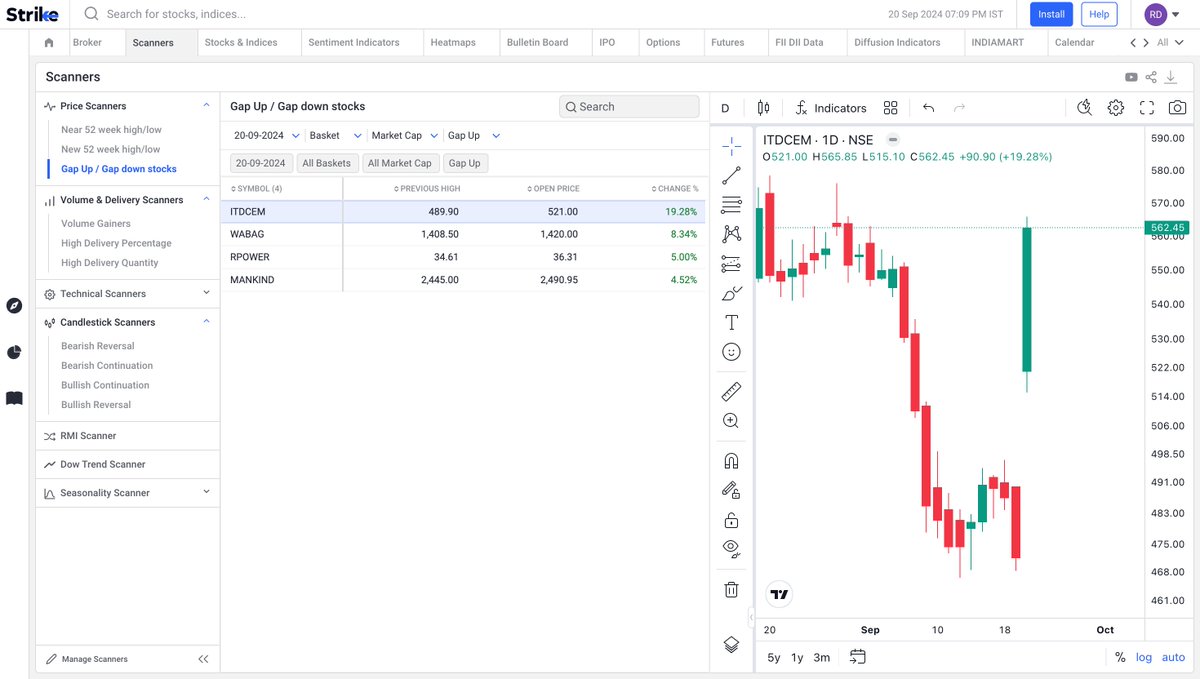Toggle log scale on the price axis
The image size is (1200, 679).
pyautogui.click(x=1143, y=657)
